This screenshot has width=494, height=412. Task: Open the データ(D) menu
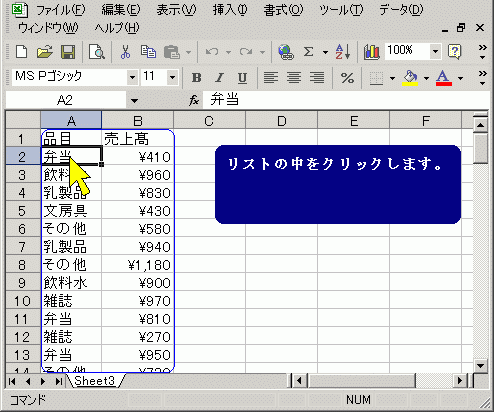[401, 10]
